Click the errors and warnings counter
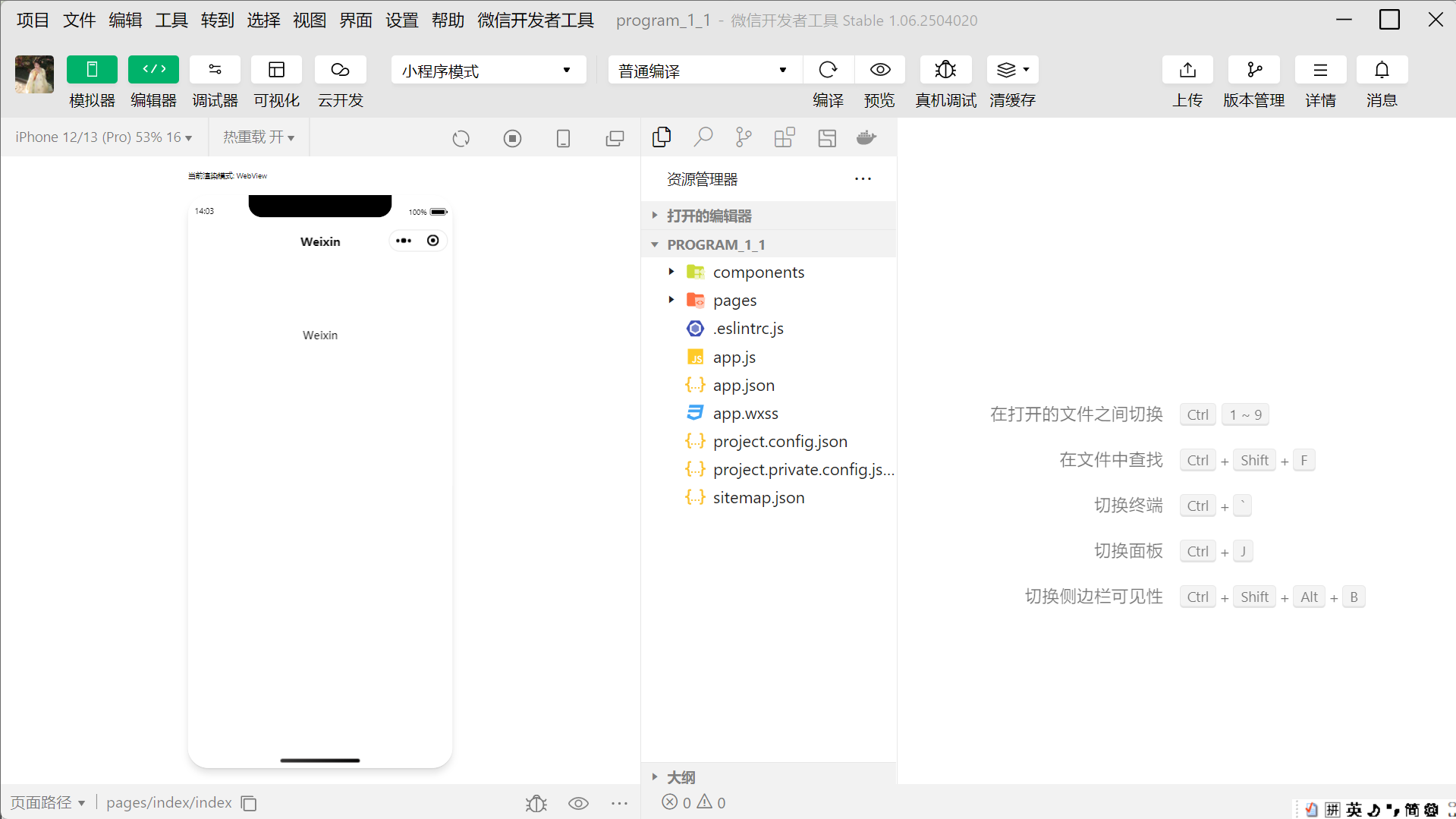The image size is (1456, 819). pos(693,802)
